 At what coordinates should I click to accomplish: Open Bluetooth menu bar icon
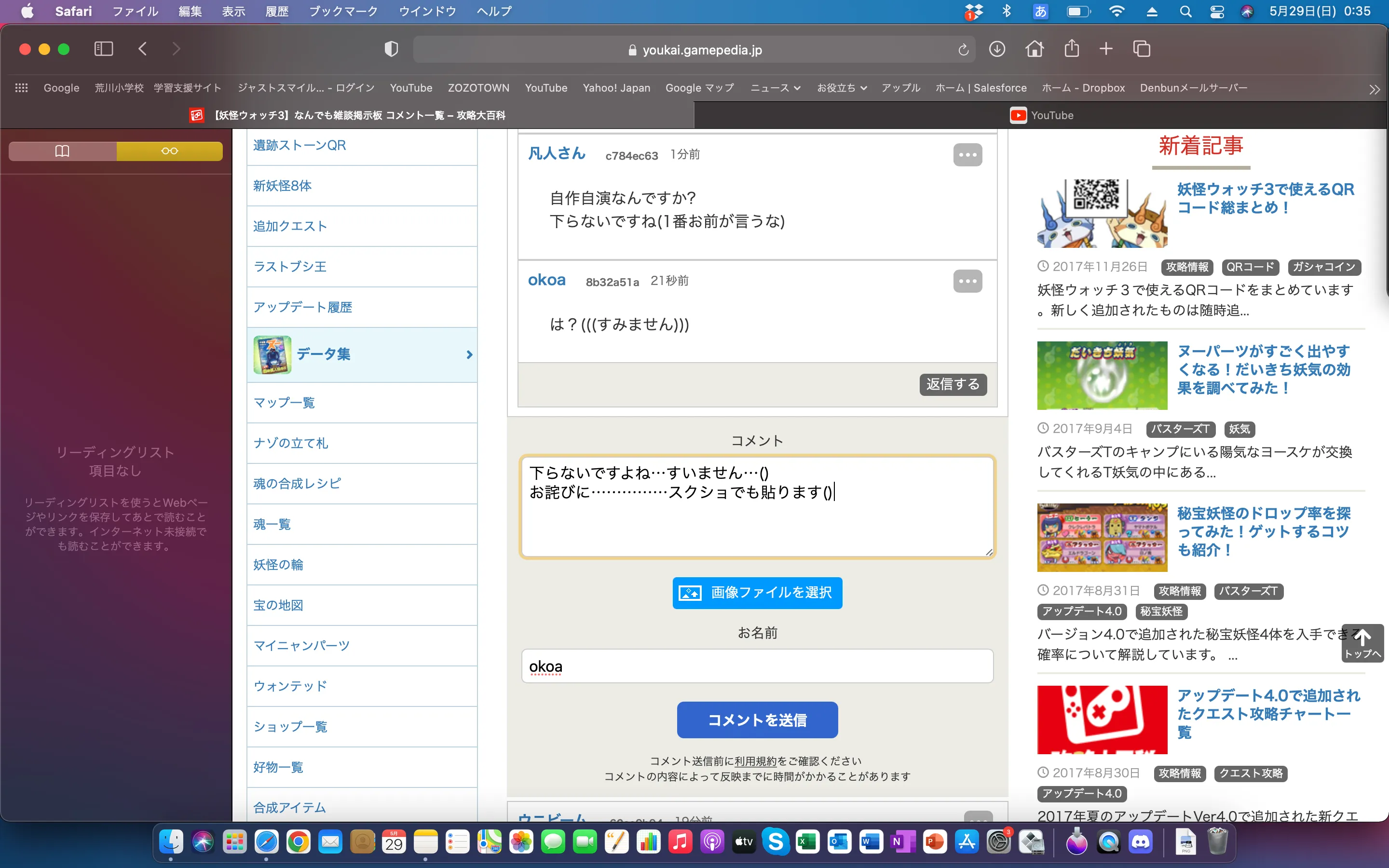point(1006,12)
